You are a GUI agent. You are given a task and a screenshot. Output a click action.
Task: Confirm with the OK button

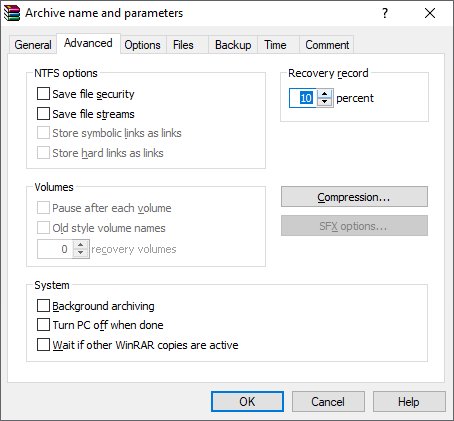(x=247, y=402)
